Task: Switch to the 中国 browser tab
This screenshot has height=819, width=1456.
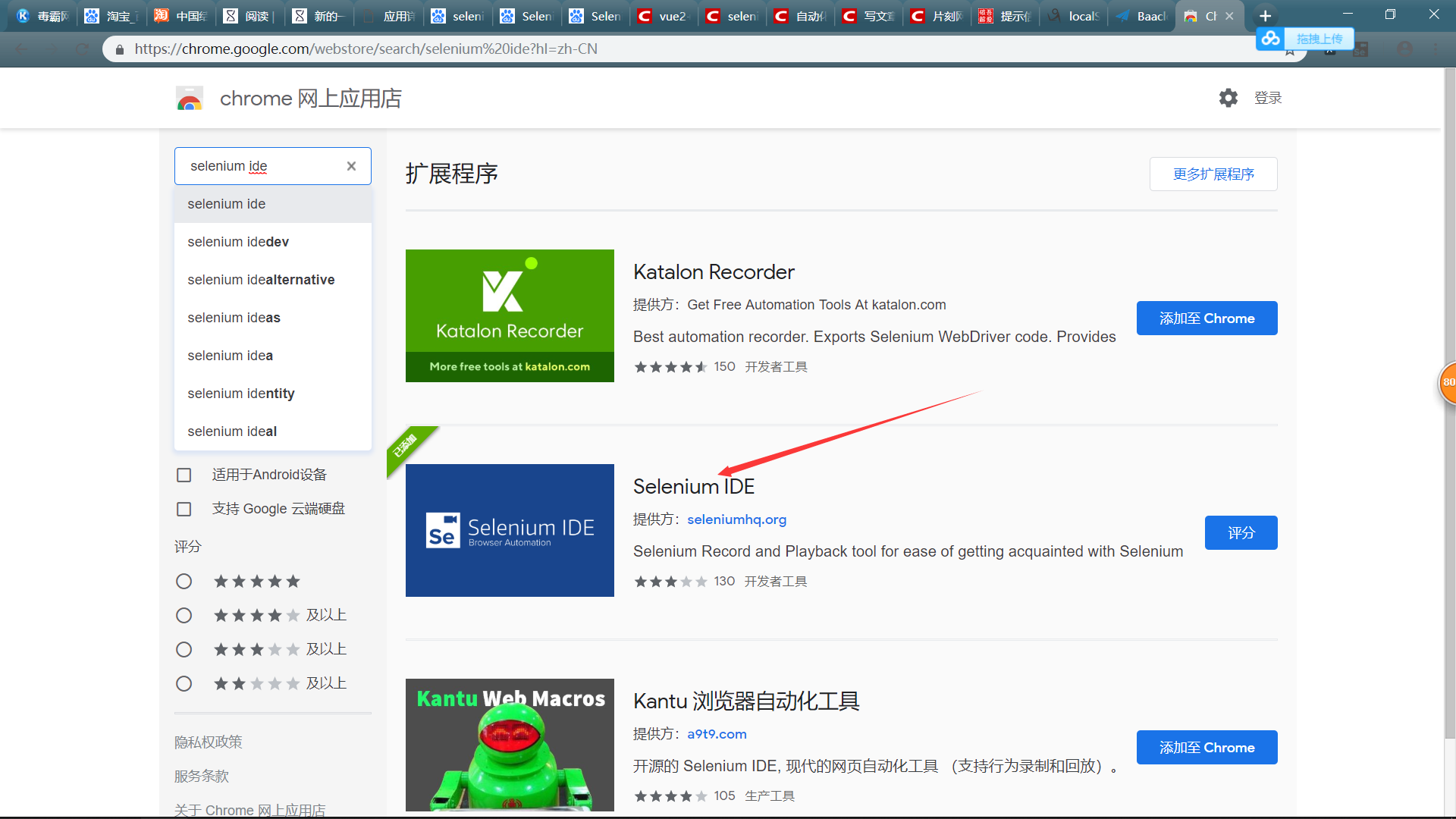Action: [x=180, y=16]
